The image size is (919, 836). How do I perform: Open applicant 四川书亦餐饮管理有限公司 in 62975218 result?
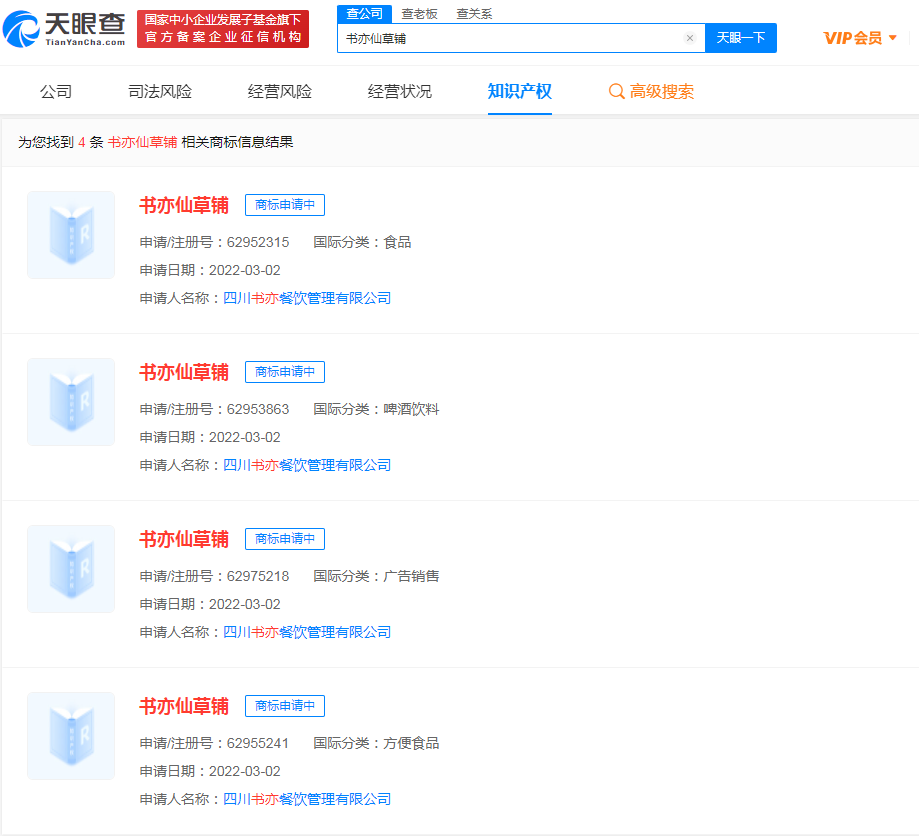(x=307, y=633)
